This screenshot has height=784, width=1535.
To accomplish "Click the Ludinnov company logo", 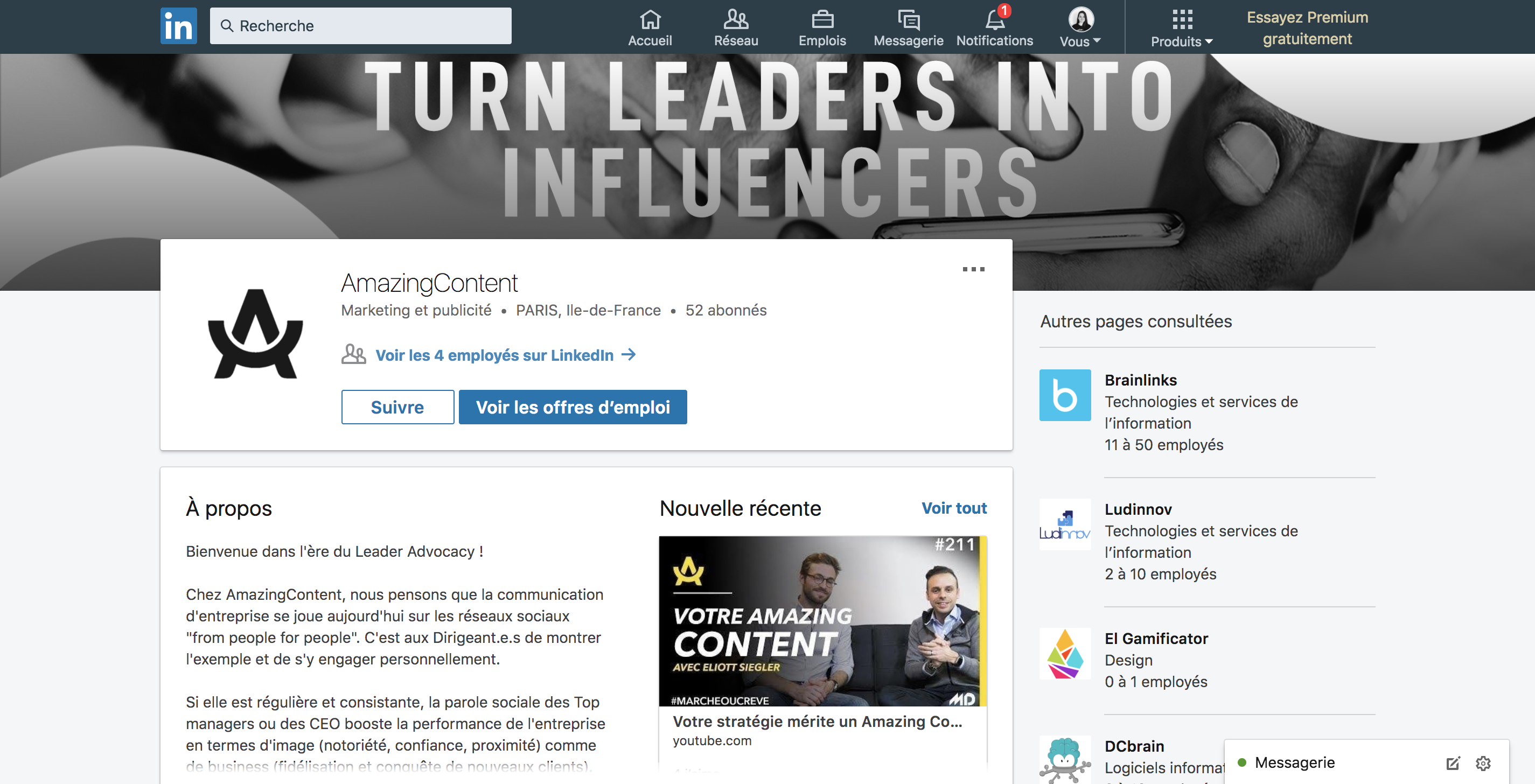I will pyautogui.click(x=1065, y=524).
